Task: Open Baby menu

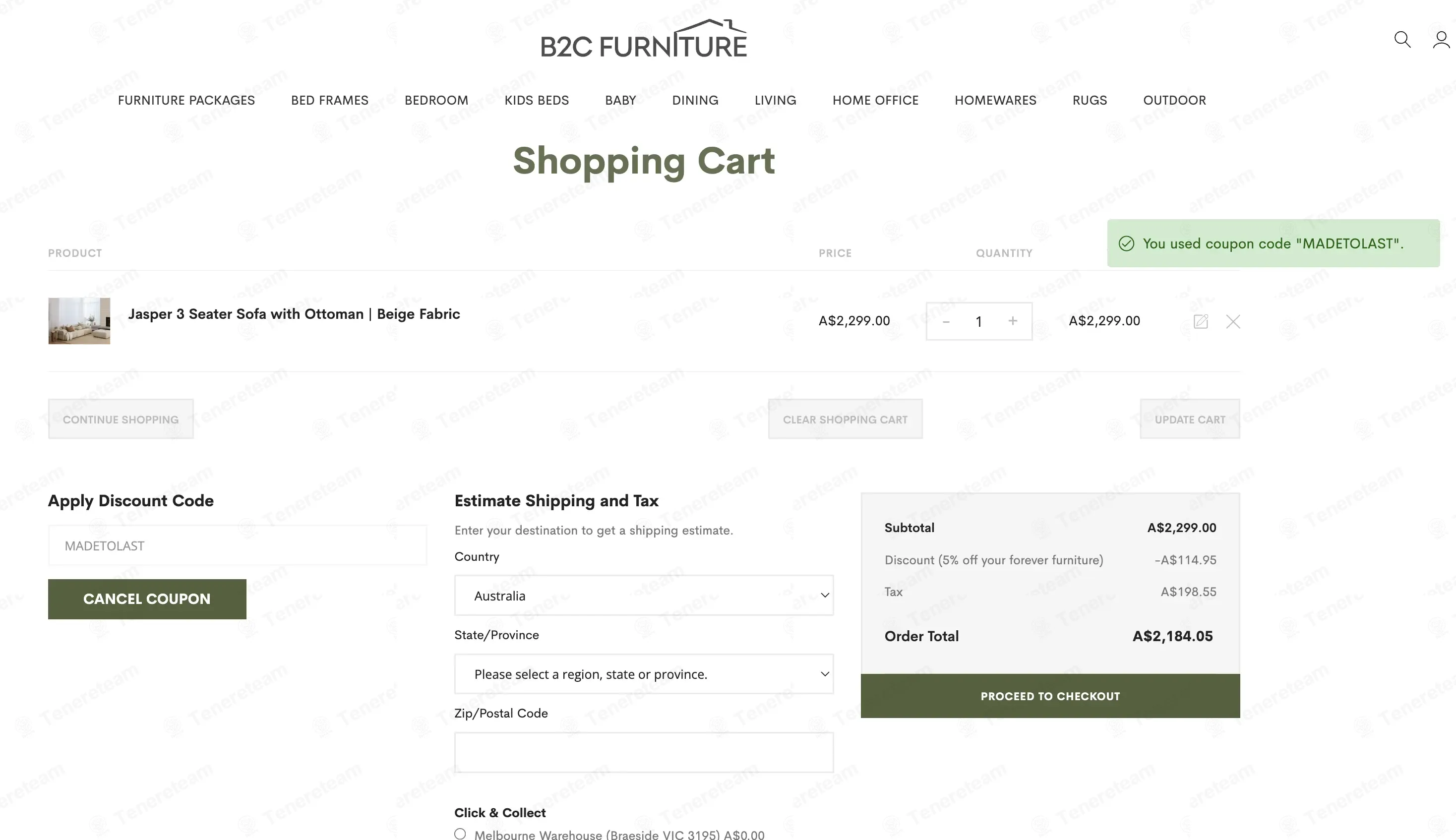Action: click(x=621, y=100)
